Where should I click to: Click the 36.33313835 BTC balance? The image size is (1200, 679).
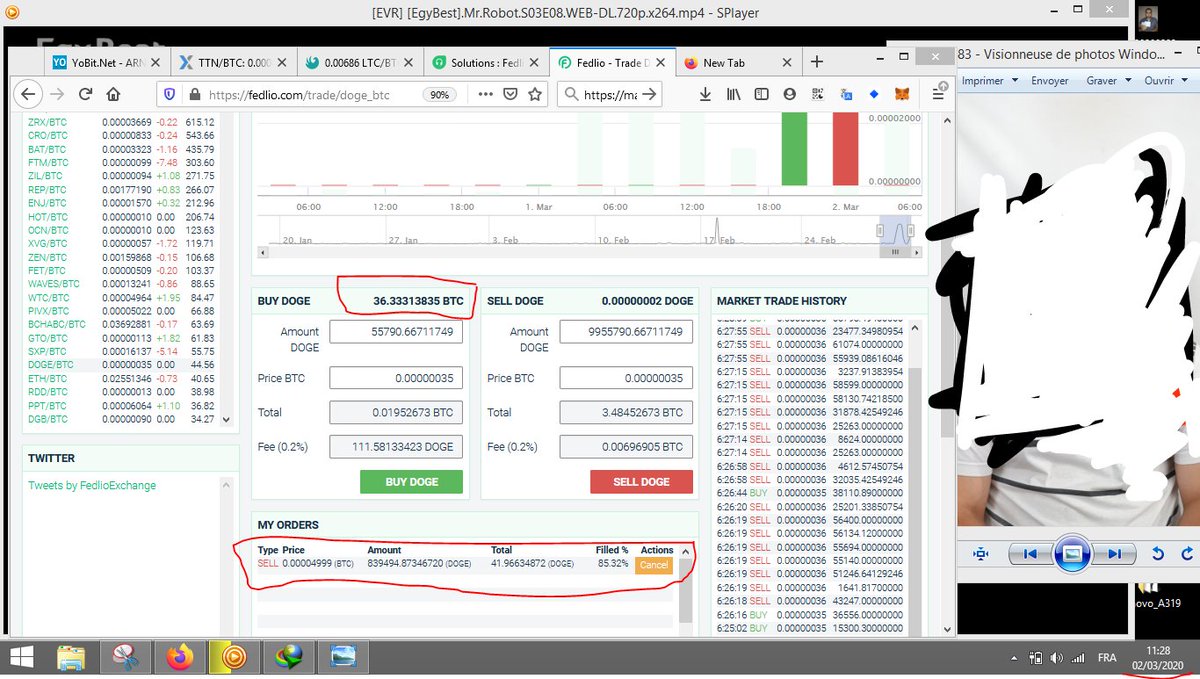tap(418, 300)
